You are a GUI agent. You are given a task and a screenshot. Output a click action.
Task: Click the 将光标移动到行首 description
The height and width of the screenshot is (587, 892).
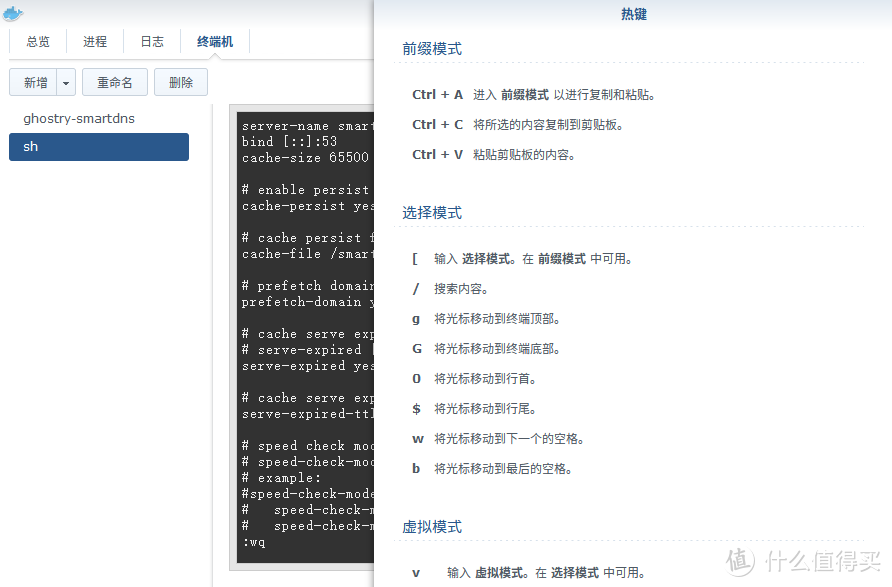[x=485, y=379]
